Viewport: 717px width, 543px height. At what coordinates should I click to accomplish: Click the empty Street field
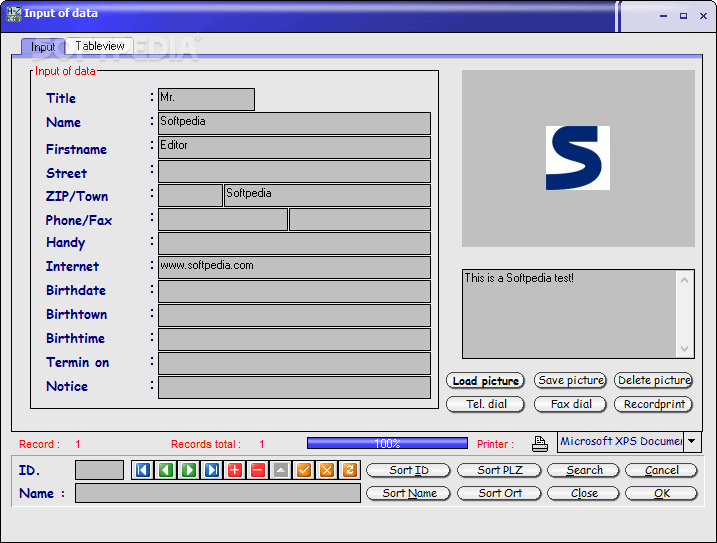294,172
